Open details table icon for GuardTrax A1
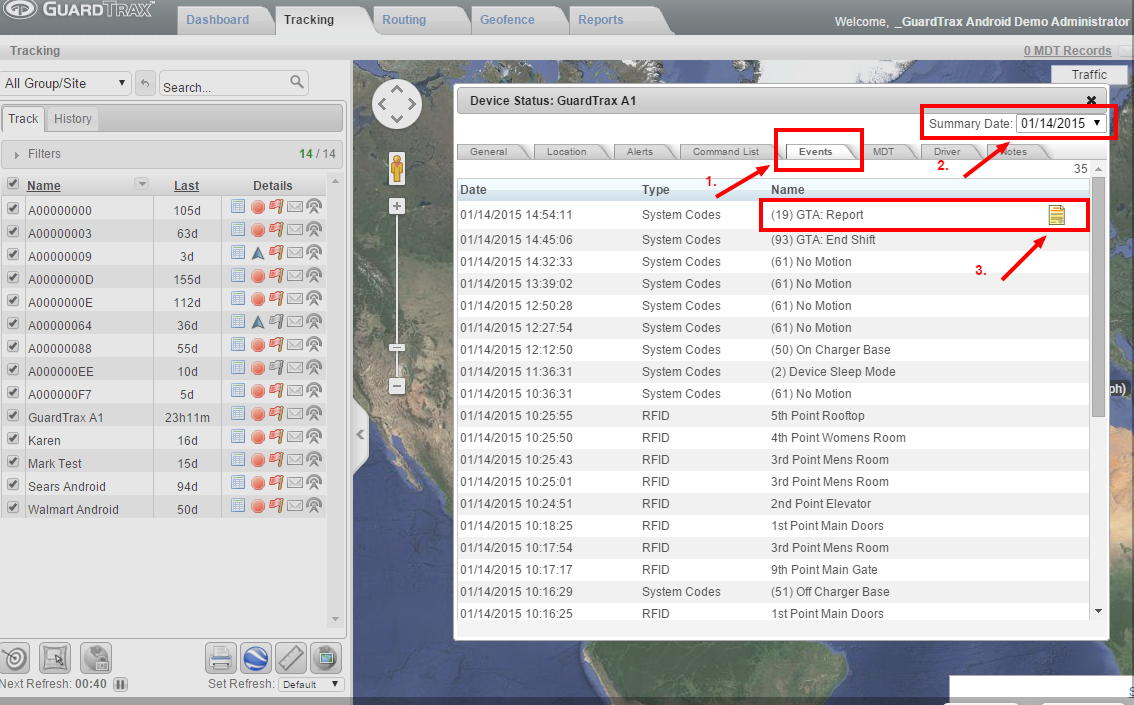1134x705 pixels. (238, 414)
